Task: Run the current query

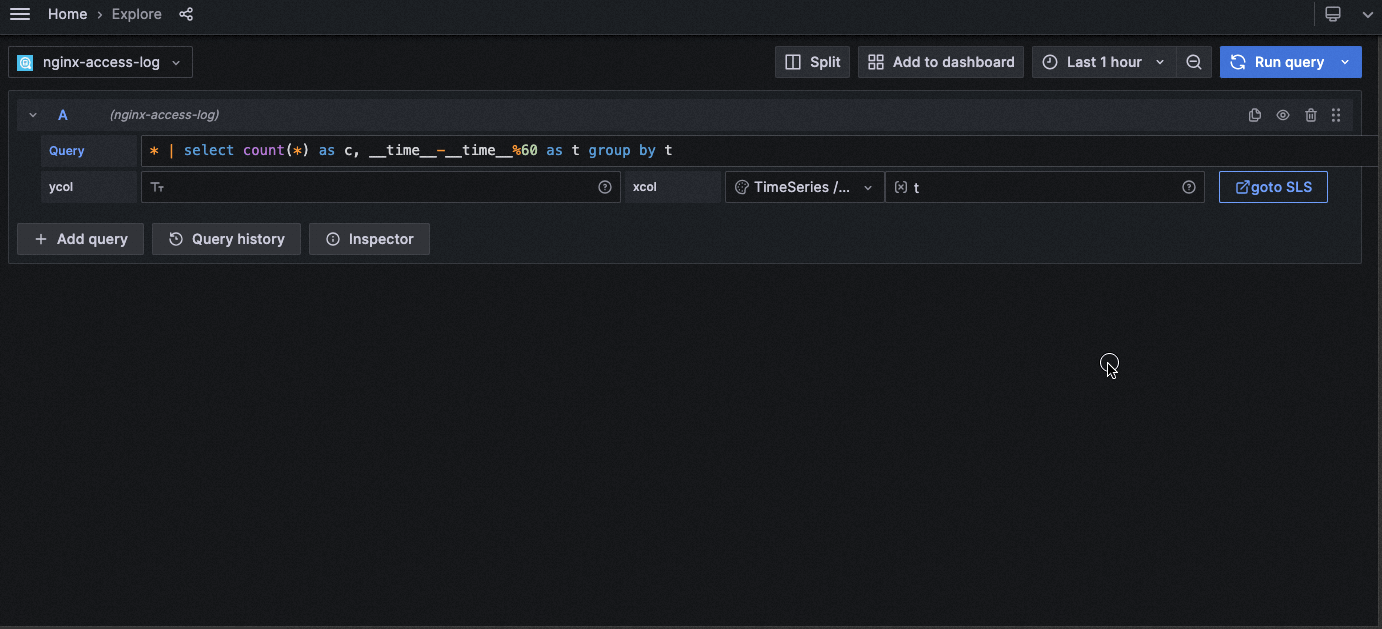Action: pyautogui.click(x=1281, y=61)
